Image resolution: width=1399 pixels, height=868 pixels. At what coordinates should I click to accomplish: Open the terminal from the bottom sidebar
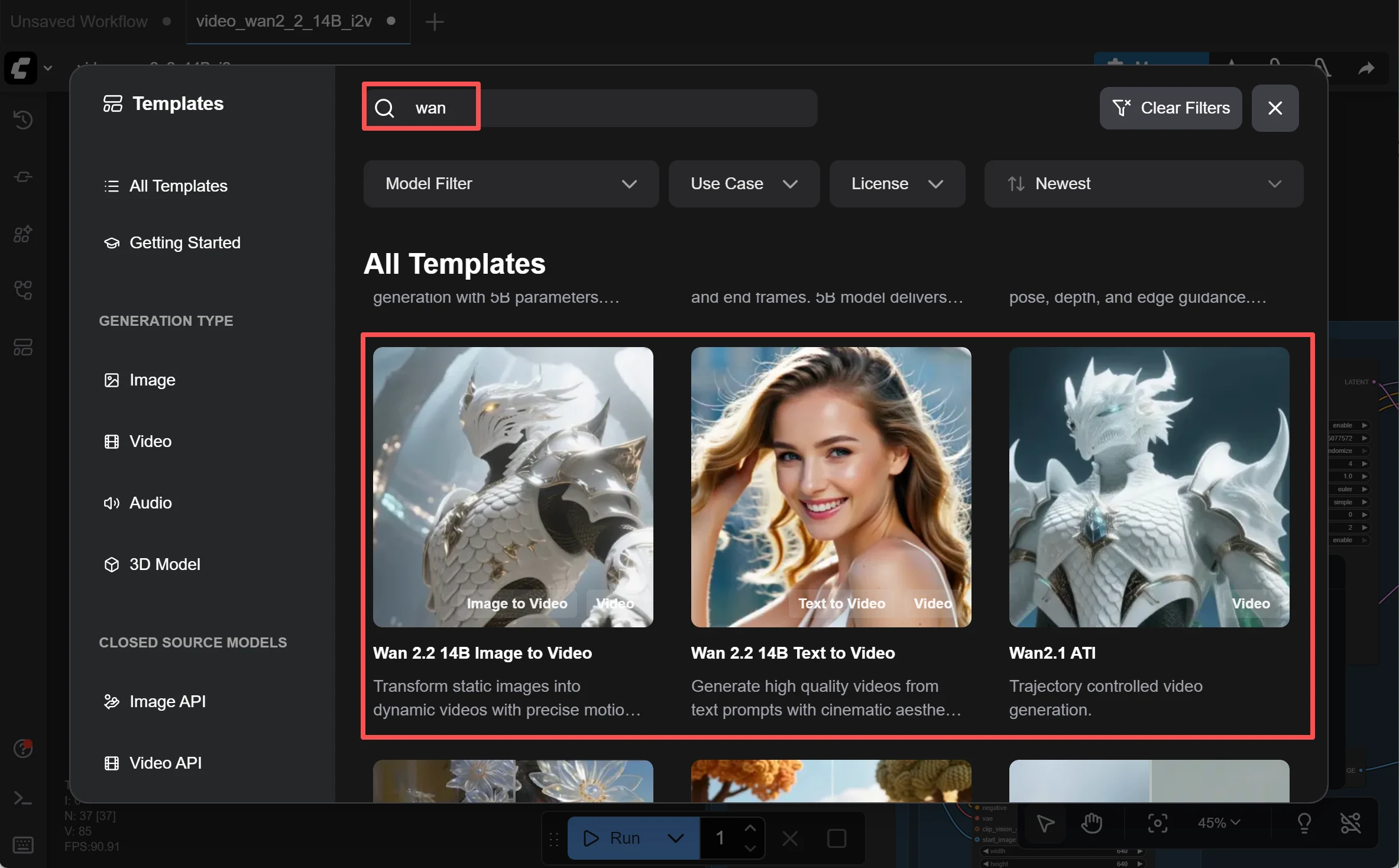(22, 798)
